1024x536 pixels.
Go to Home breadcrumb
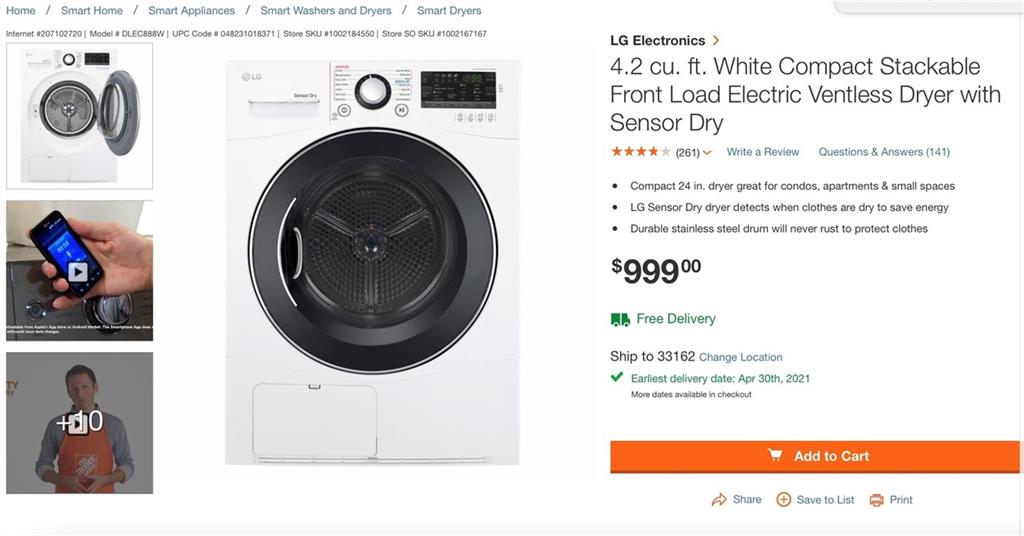coord(21,11)
